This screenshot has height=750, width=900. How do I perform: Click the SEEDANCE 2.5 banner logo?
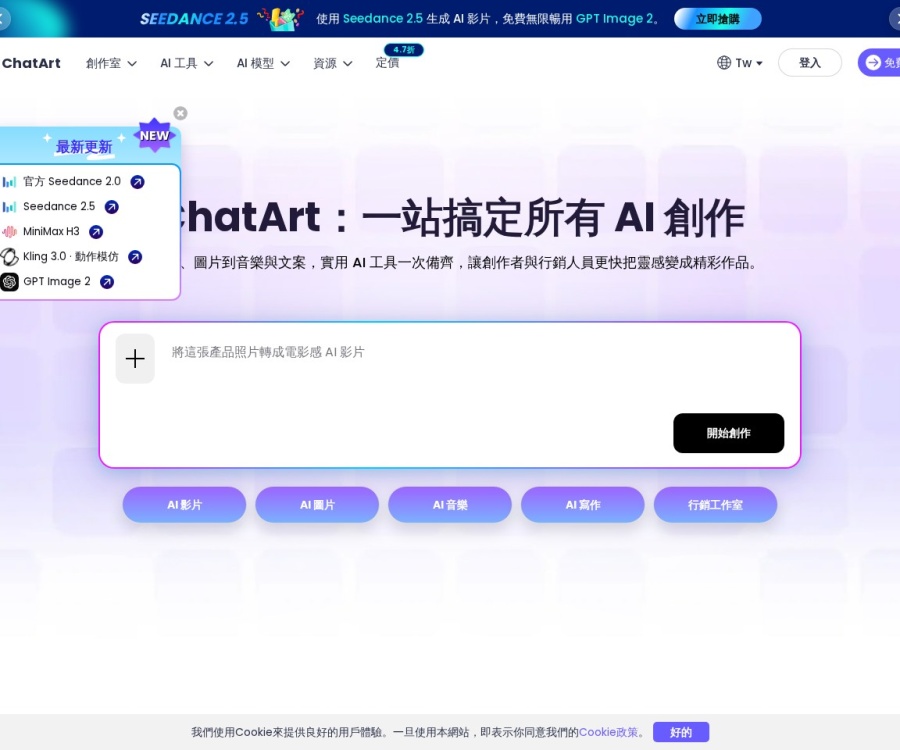pyautogui.click(x=194, y=19)
